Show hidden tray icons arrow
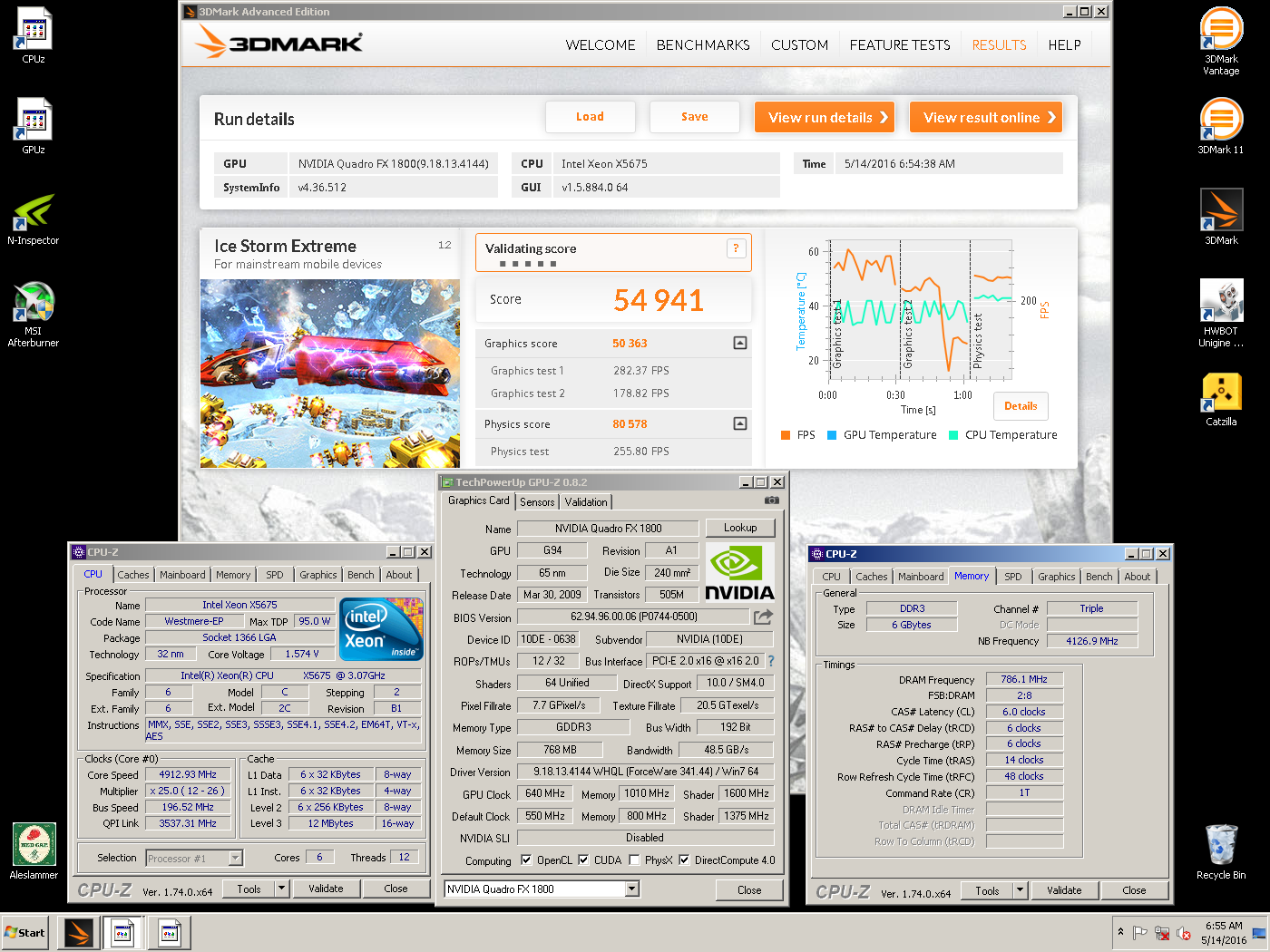 pos(1120,932)
